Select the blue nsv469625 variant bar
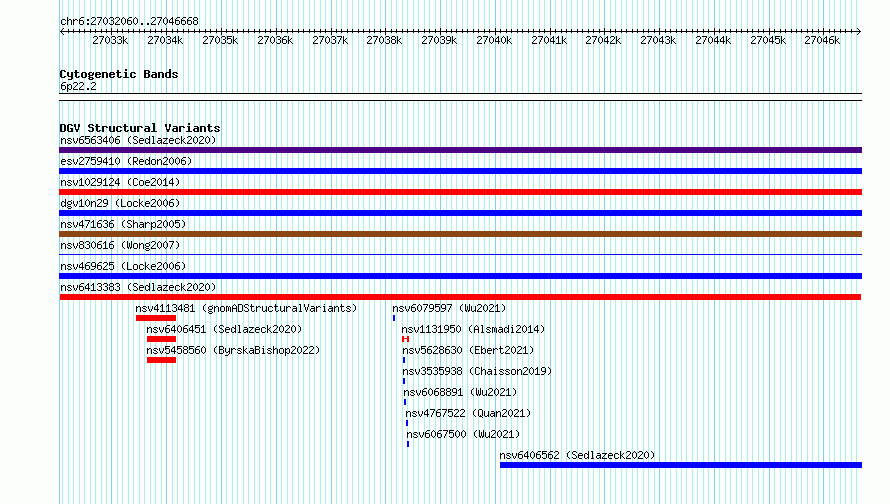 [x=460, y=276]
